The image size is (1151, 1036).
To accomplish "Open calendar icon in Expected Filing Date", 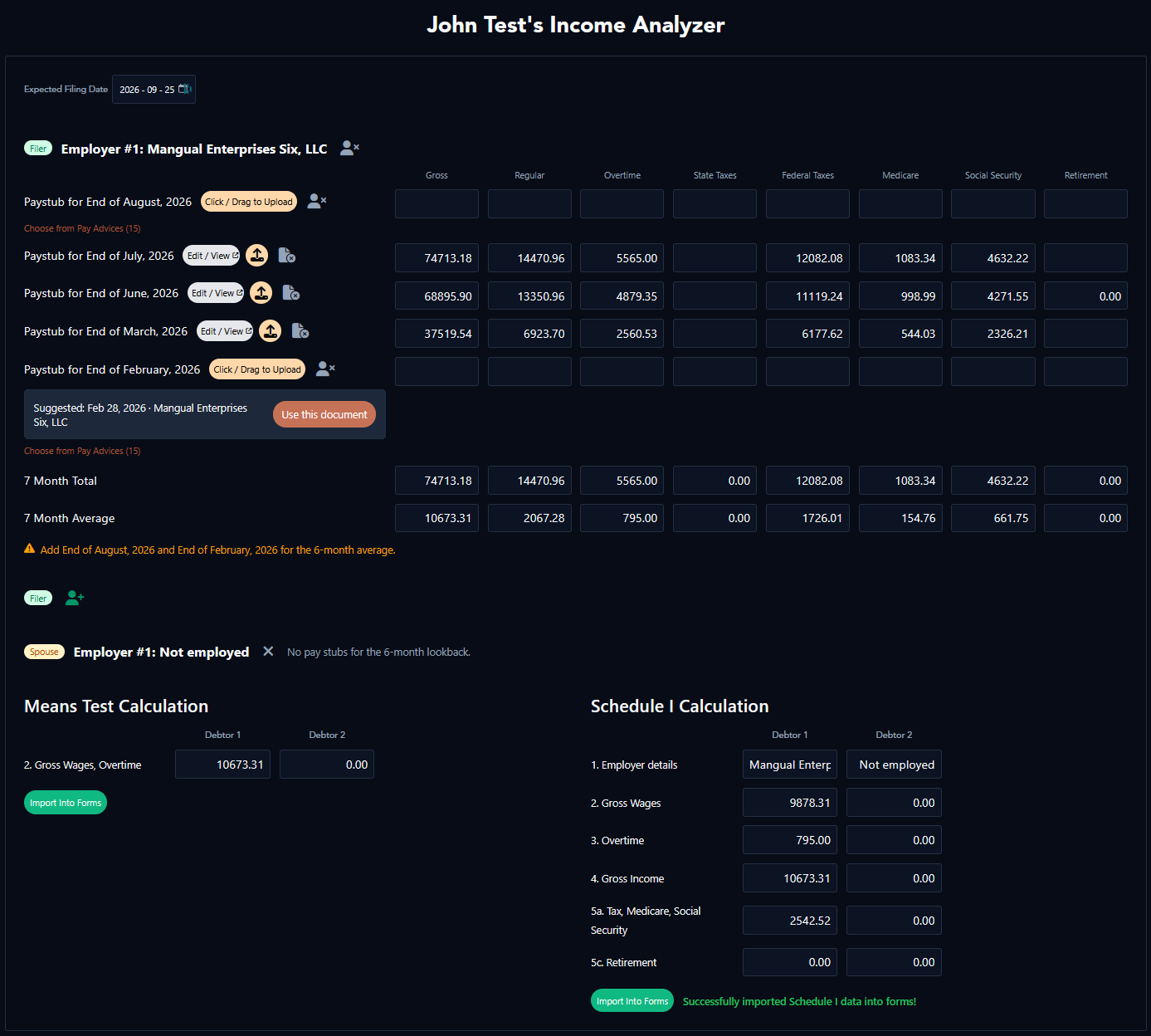I will (x=185, y=89).
